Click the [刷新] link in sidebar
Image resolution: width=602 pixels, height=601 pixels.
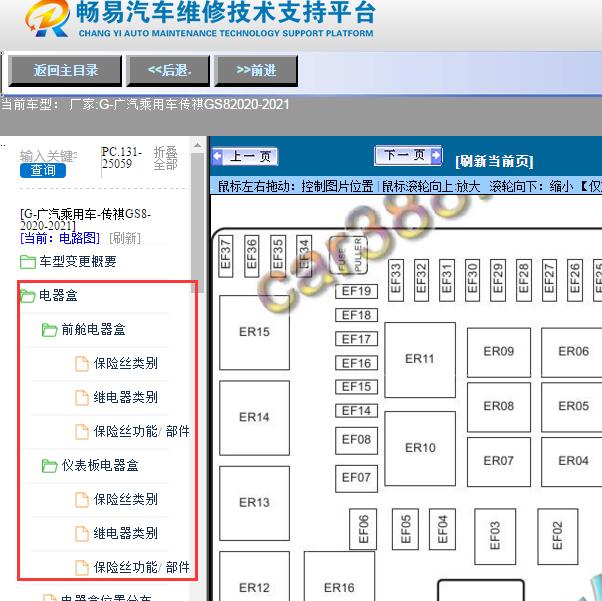tap(125, 238)
